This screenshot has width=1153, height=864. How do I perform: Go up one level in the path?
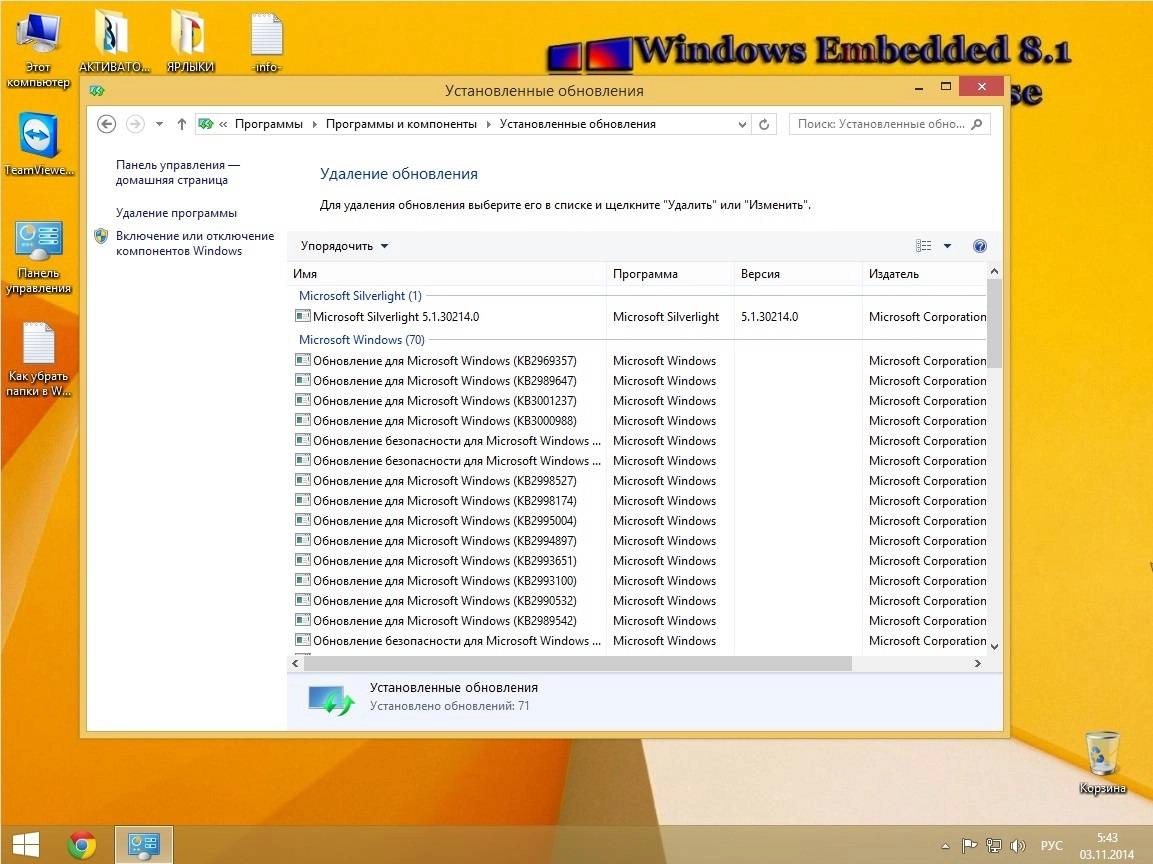(x=182, y=124)
